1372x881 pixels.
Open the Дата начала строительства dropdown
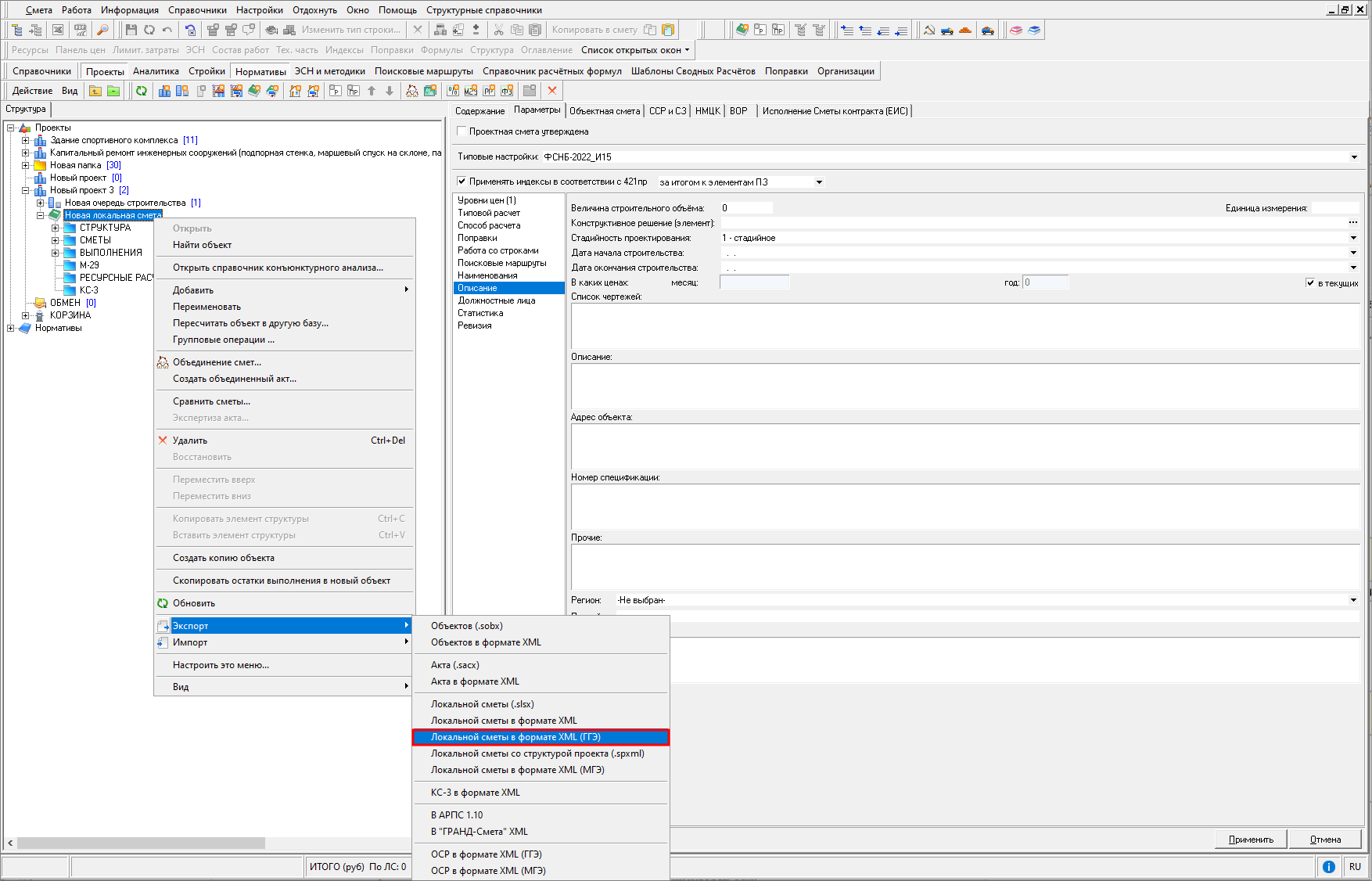pyautogui.click(x=1353, y=253)
